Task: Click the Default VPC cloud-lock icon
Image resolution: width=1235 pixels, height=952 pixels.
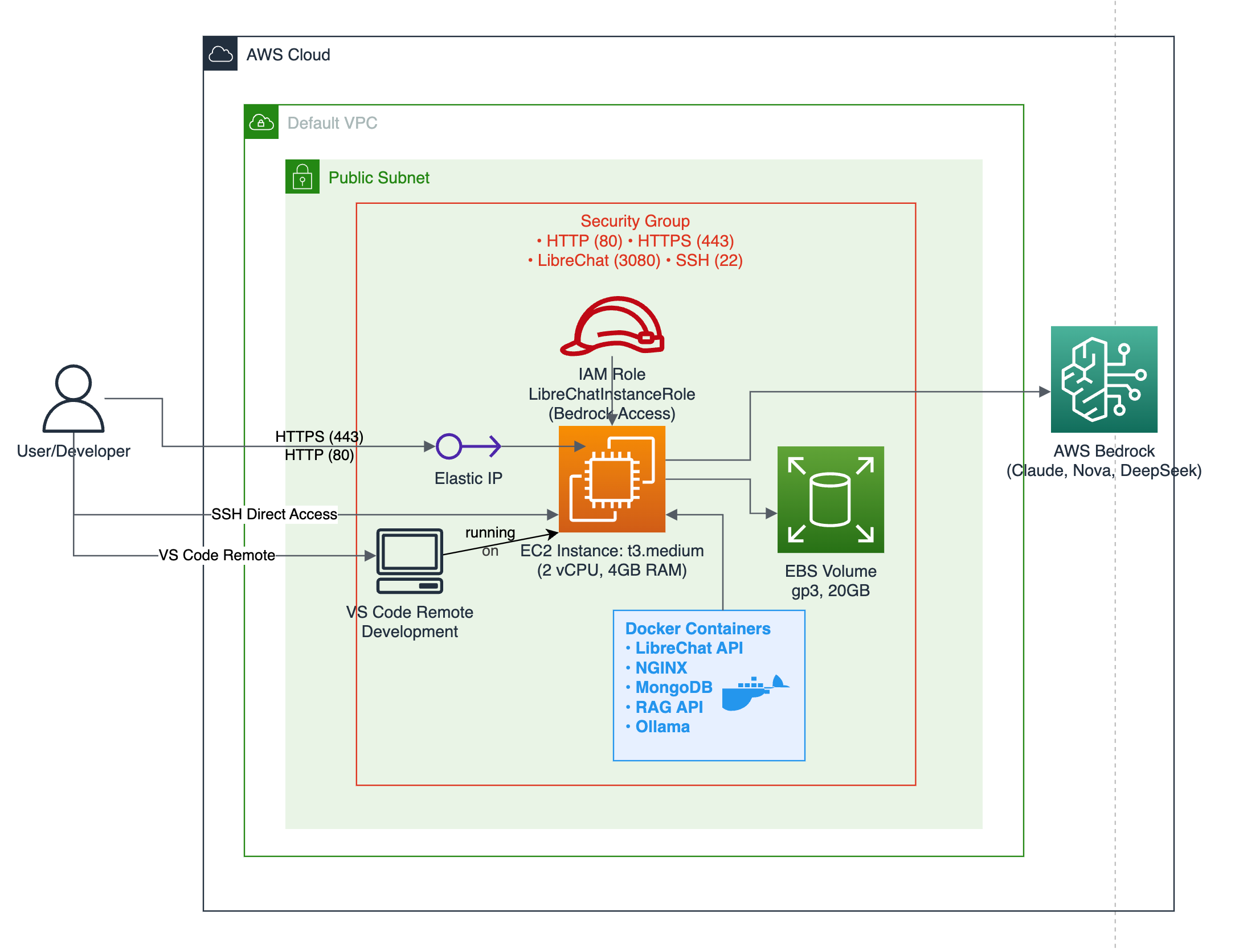Action: coord(261,122)
